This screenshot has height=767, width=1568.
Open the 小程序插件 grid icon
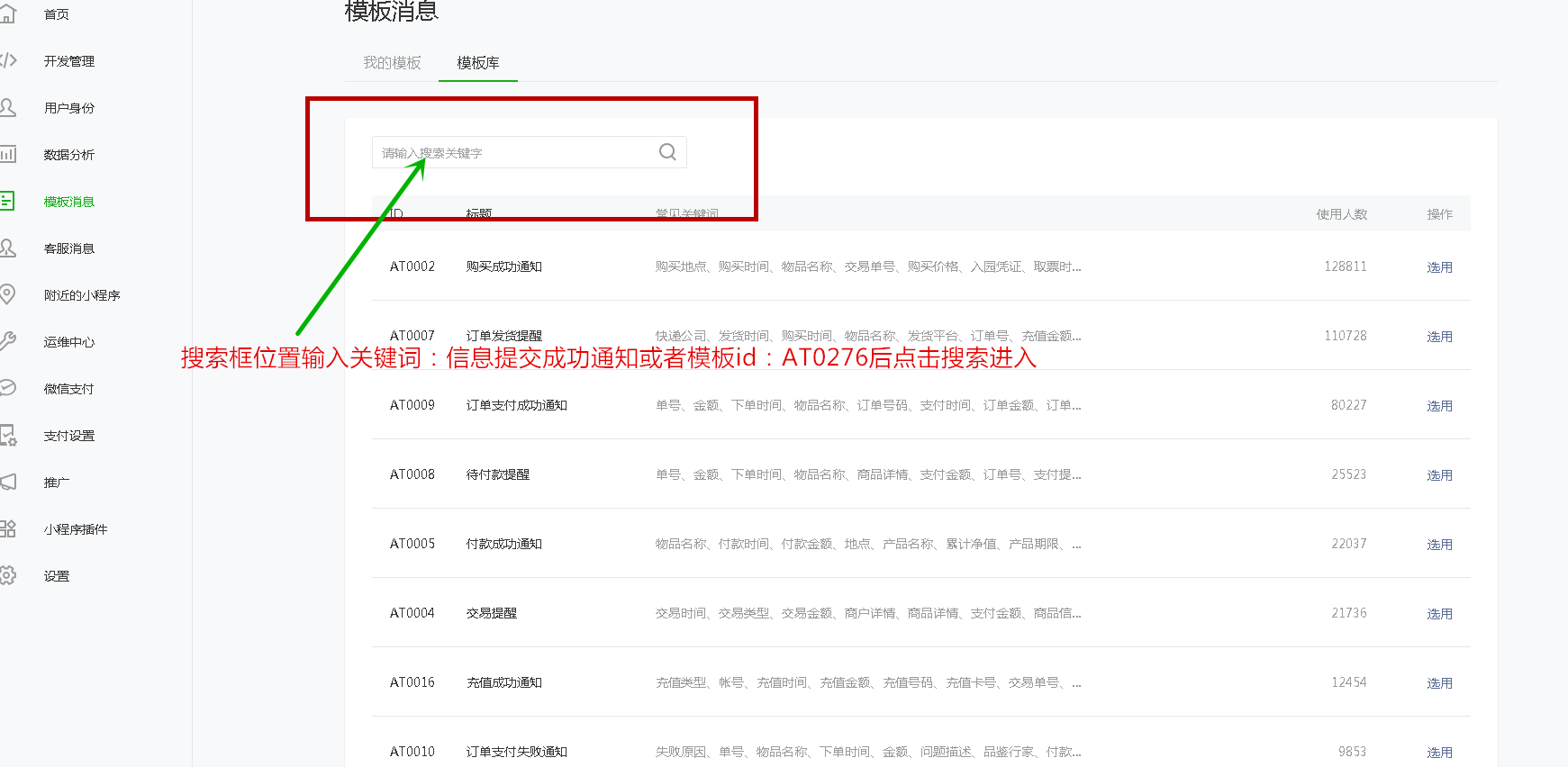point(8,528)
